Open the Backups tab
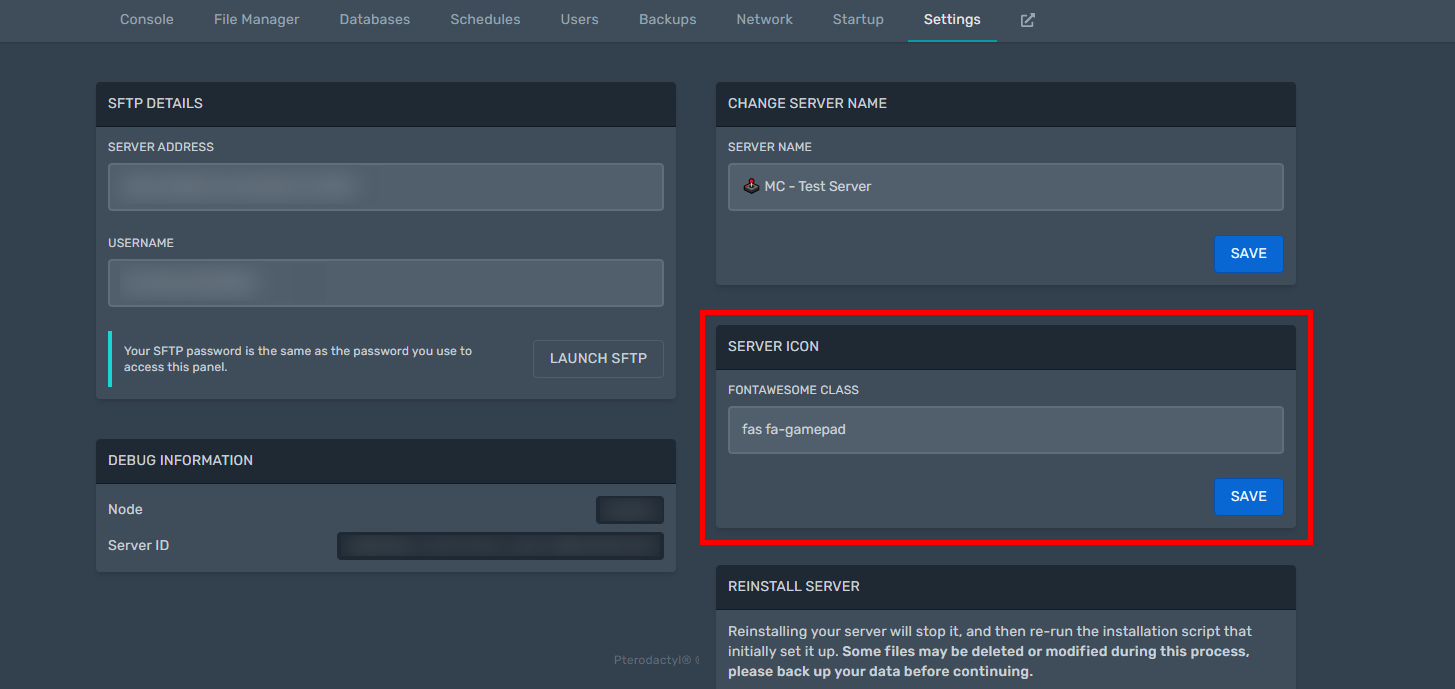The height and width of the screenshot is (689, 1455). [x=667, y=19]
